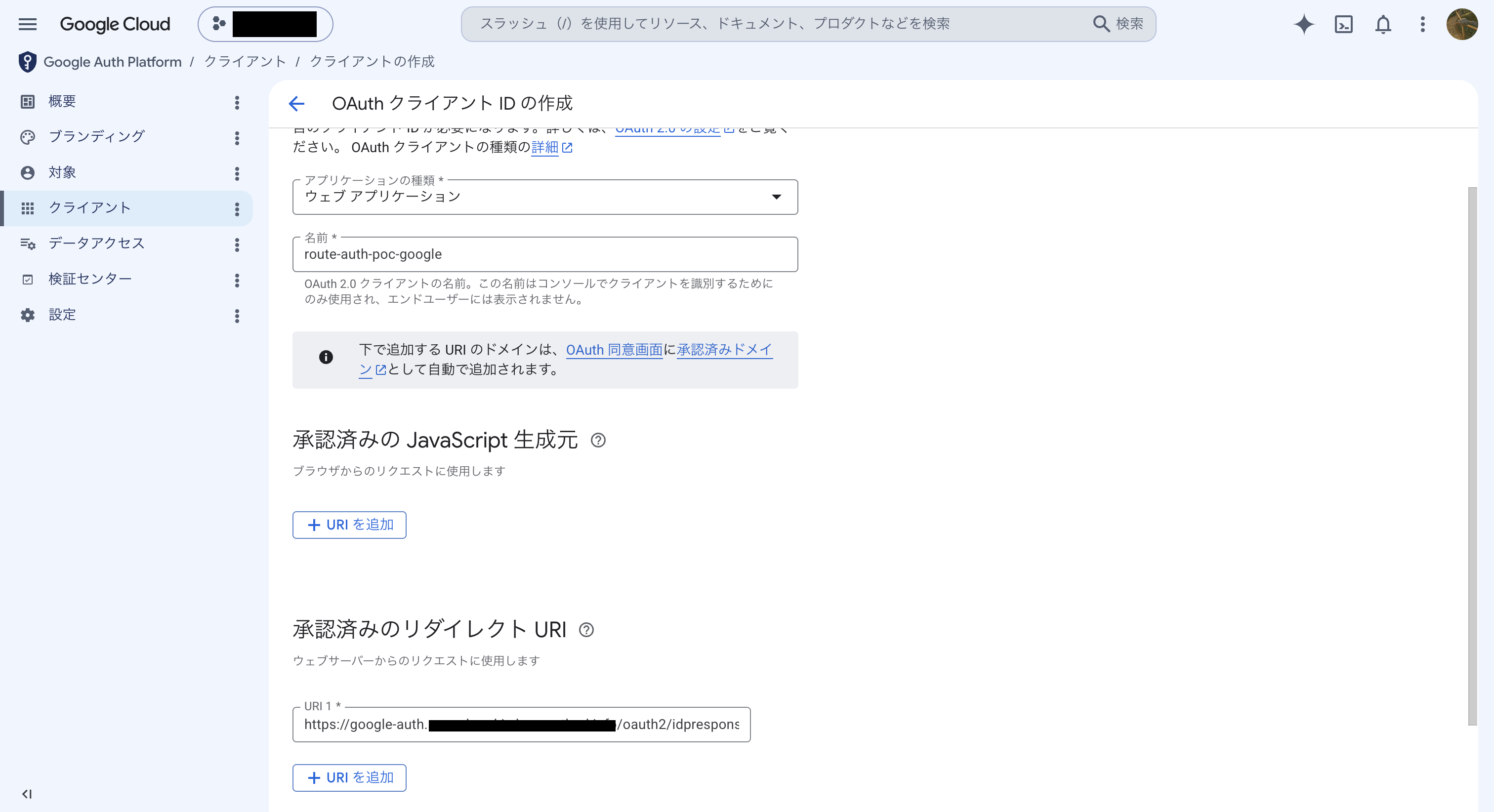Image resolution: width=1494 pixels, height=812 pixels.
Task: Open Gemini AI assistant sparkle icon
Action: pyautogui.click(x=1304, y=24)
